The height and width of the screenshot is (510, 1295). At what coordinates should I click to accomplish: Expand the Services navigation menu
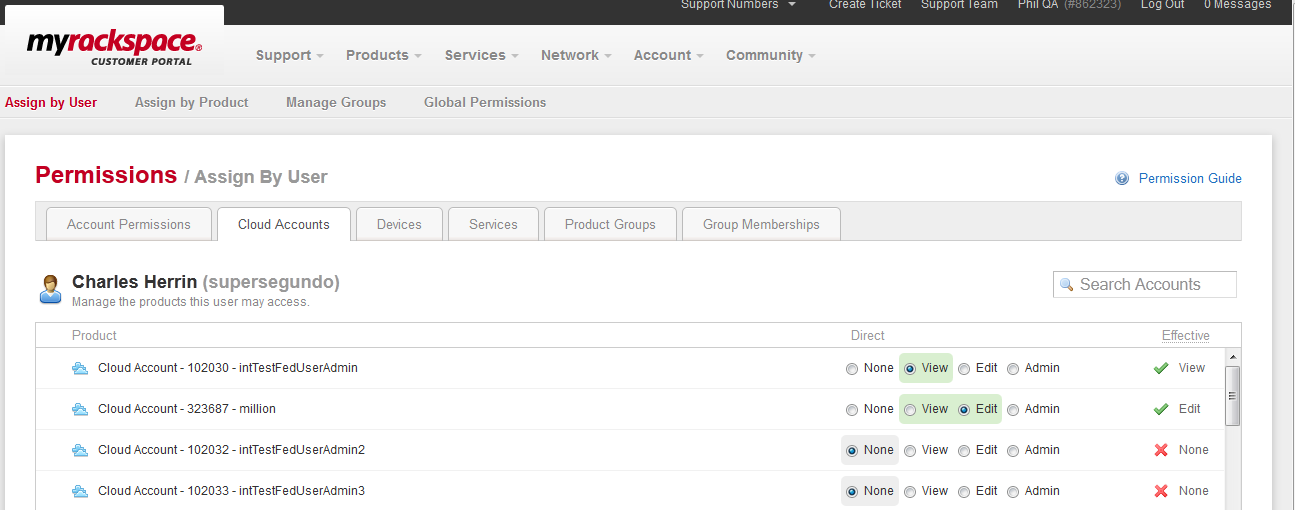[x=481, y=55]
